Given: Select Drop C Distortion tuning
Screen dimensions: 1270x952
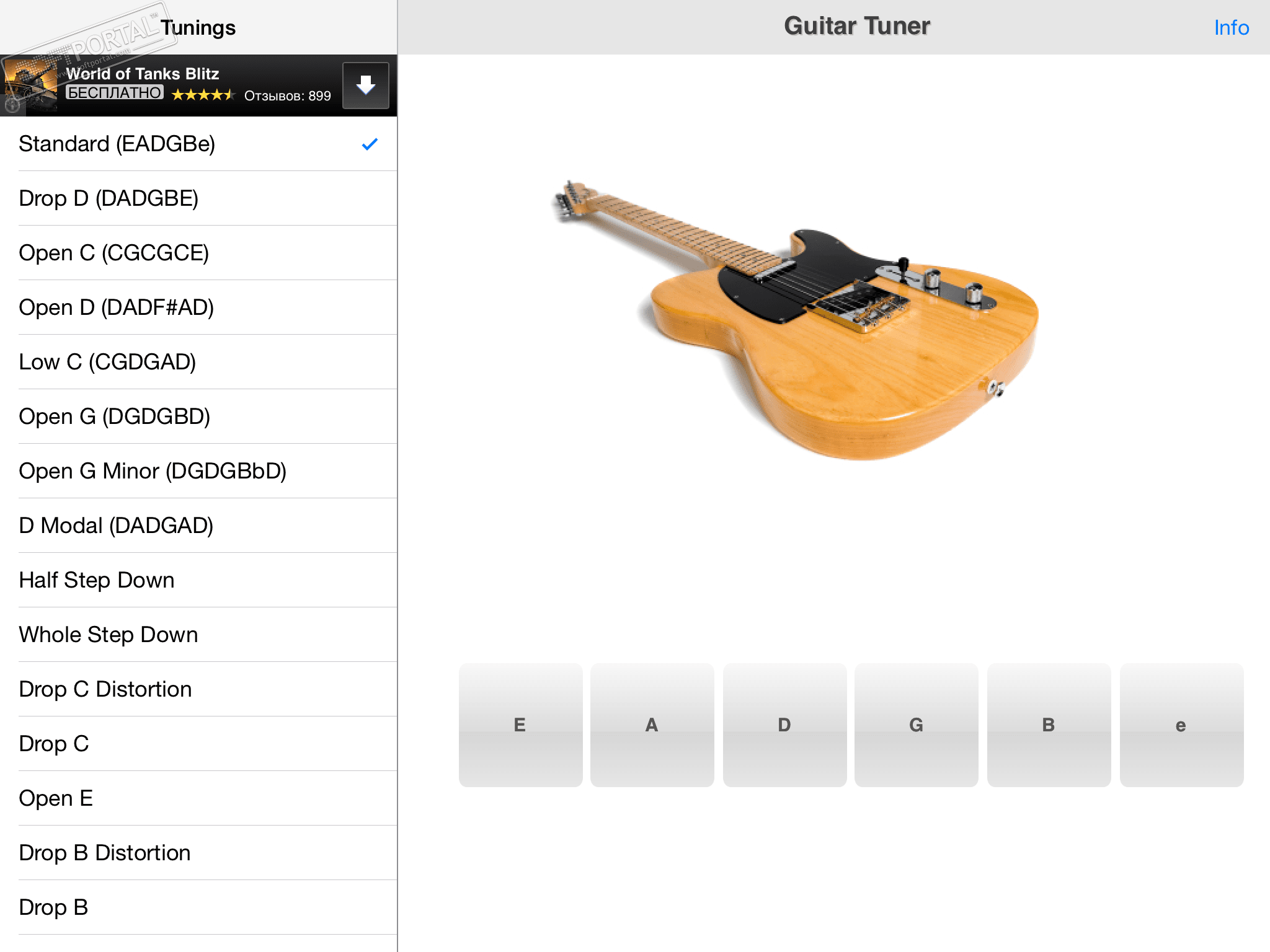Looking at the screenshot, I should click(x=198, y=689).
